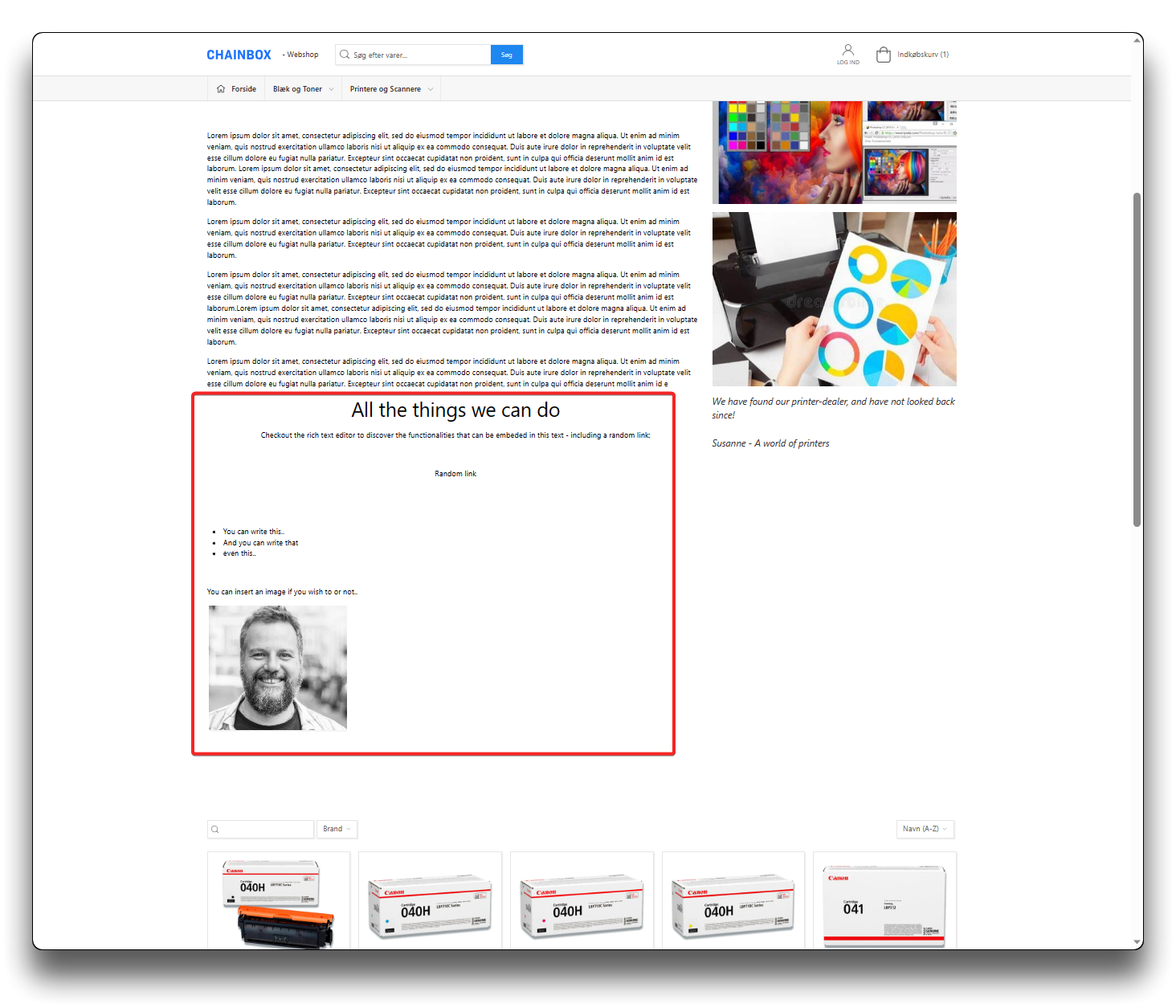Click the user account icon above LOG IND
This screenshot has width=1176, height=1008.
[847, 50]
